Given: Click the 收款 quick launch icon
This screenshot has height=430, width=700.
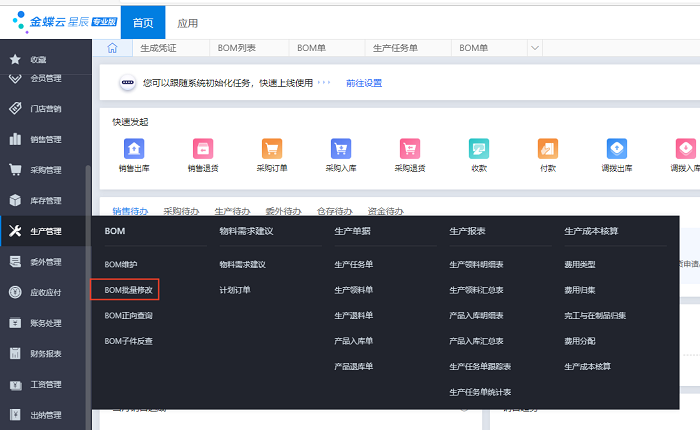Looking at the screenshot, I should coord(478,149).
